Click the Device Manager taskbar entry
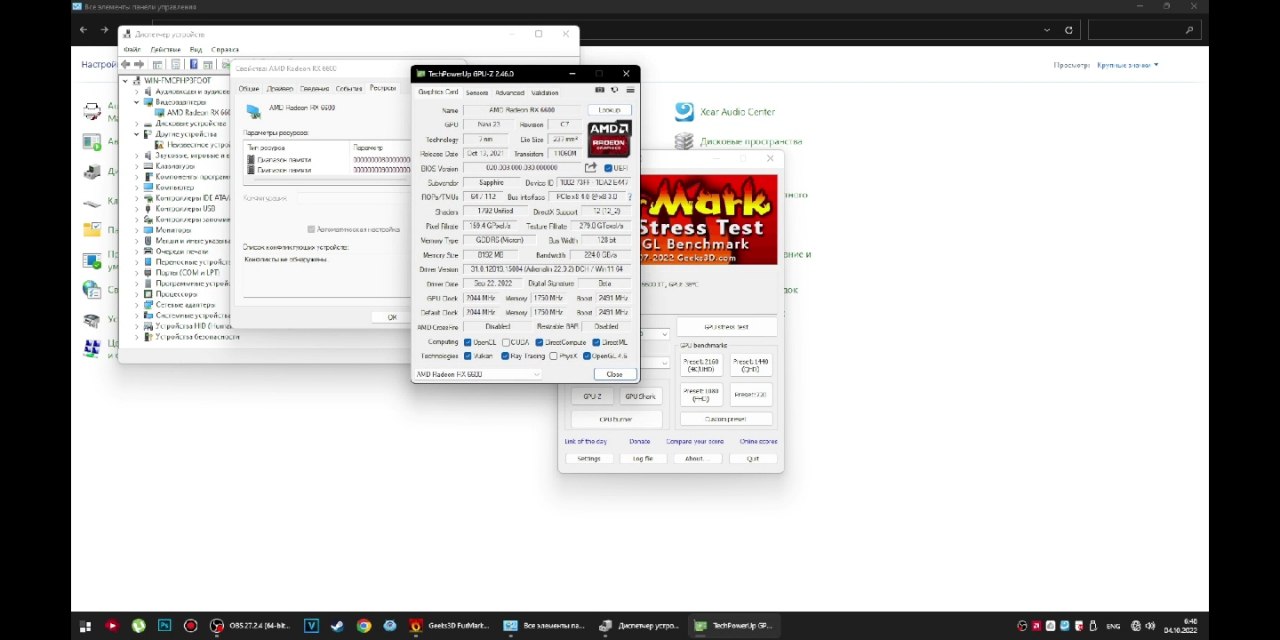This screenshot has height=640, width=1280. (640, 626)
